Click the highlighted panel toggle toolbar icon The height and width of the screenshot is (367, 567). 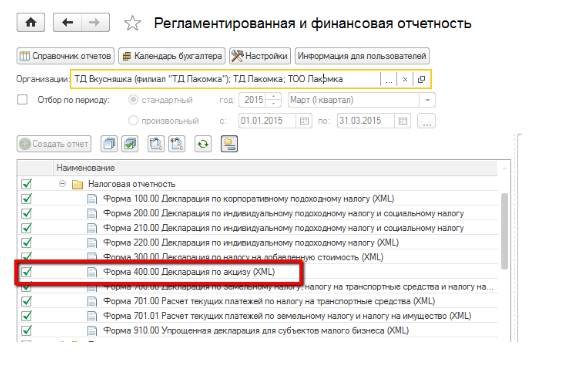click(x=229, y=144)
